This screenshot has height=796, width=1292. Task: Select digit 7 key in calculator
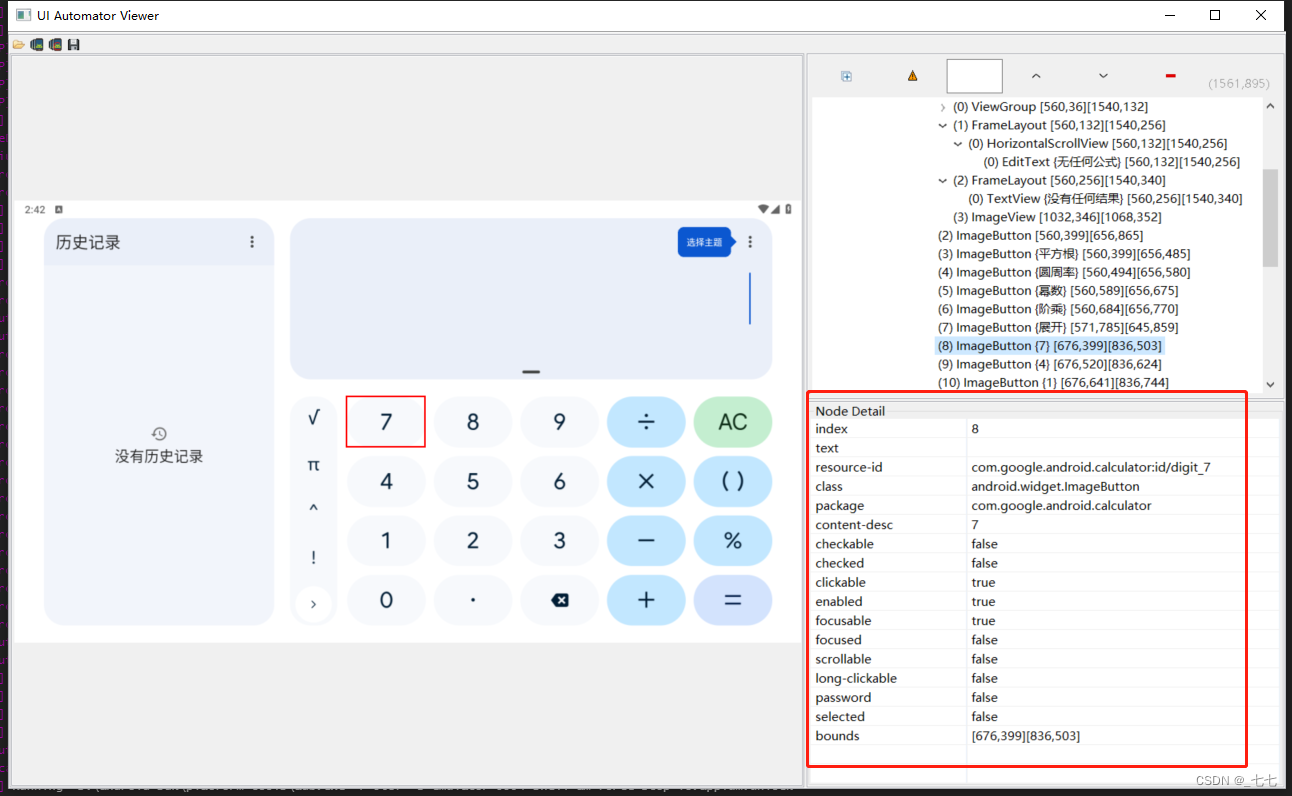(x=386, y=422)
